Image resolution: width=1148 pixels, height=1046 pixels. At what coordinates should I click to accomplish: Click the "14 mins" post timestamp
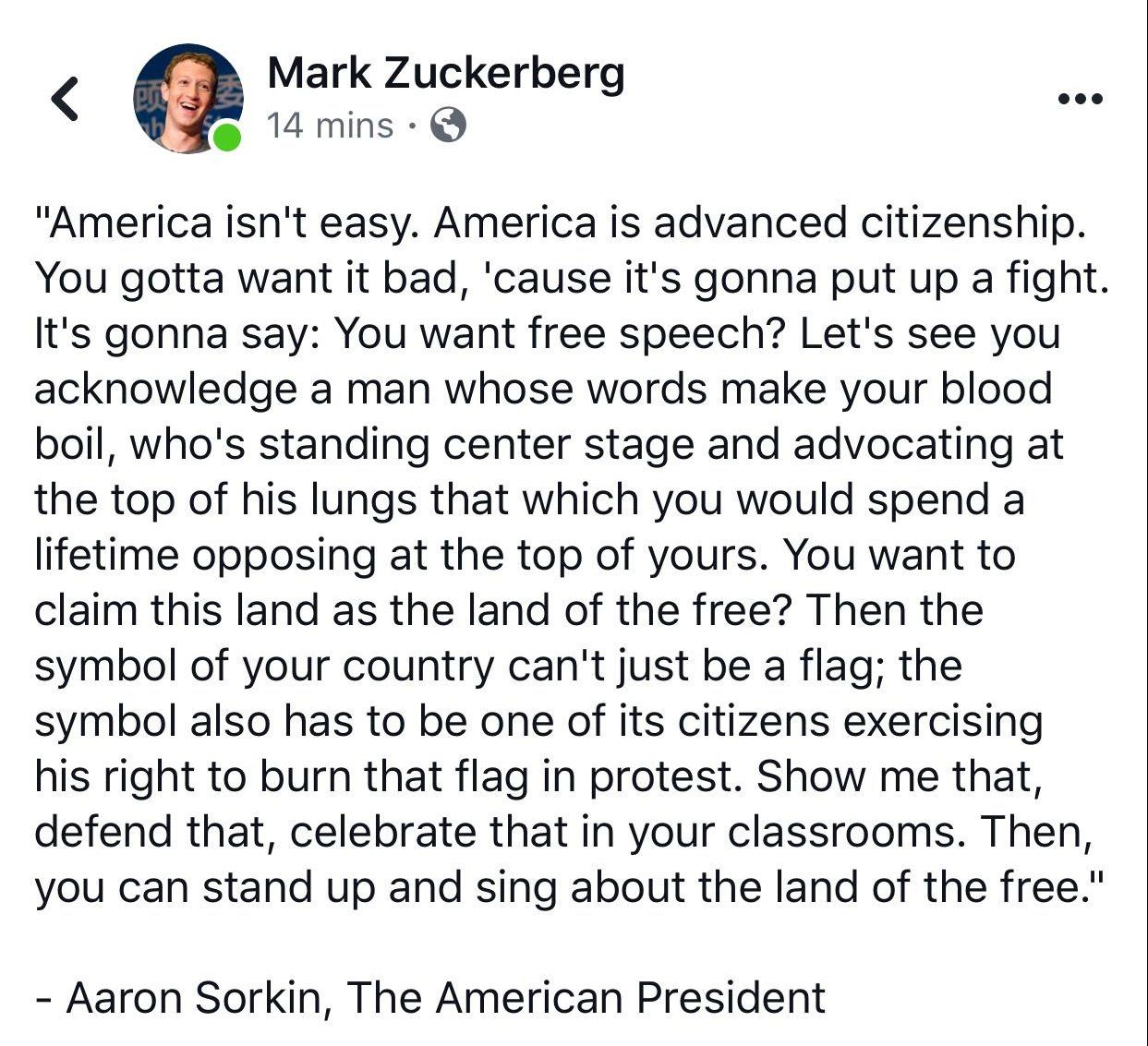pos(330,125)
